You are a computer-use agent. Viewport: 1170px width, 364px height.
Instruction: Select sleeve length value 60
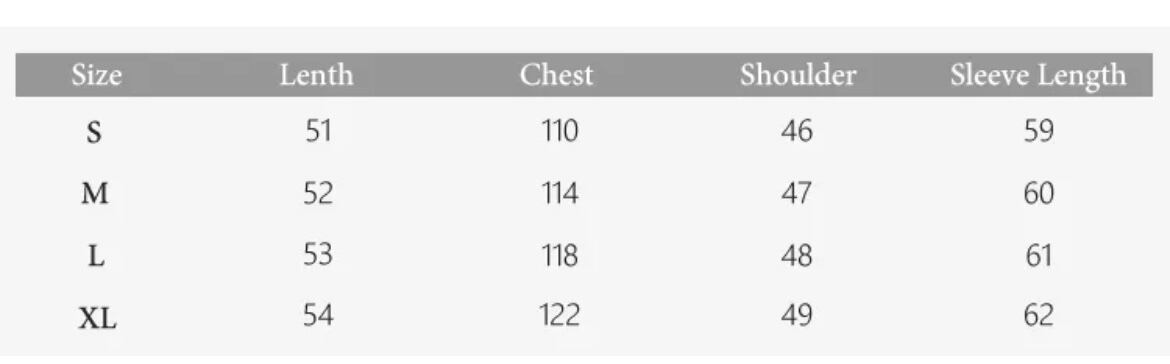(1039, 194)
